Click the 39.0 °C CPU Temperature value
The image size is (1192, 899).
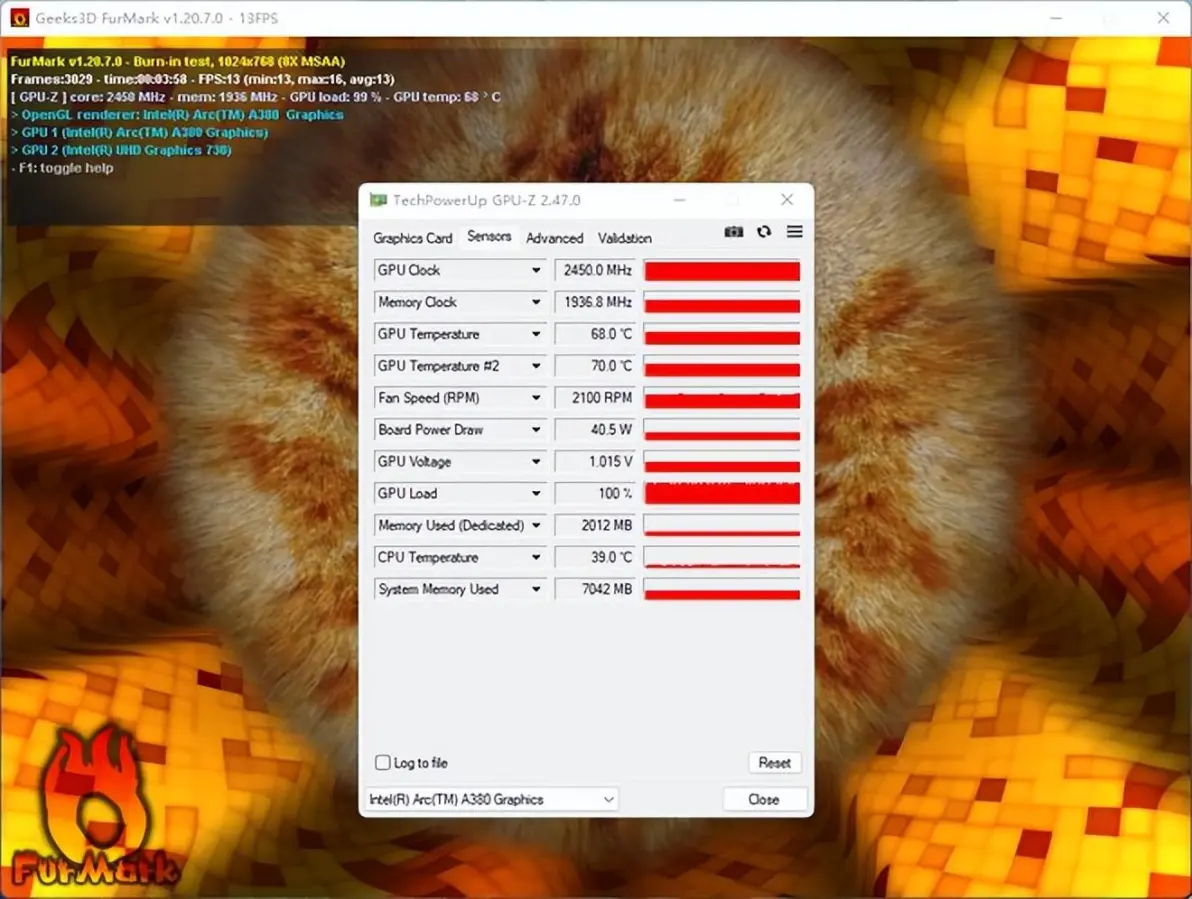pos(596,558)
